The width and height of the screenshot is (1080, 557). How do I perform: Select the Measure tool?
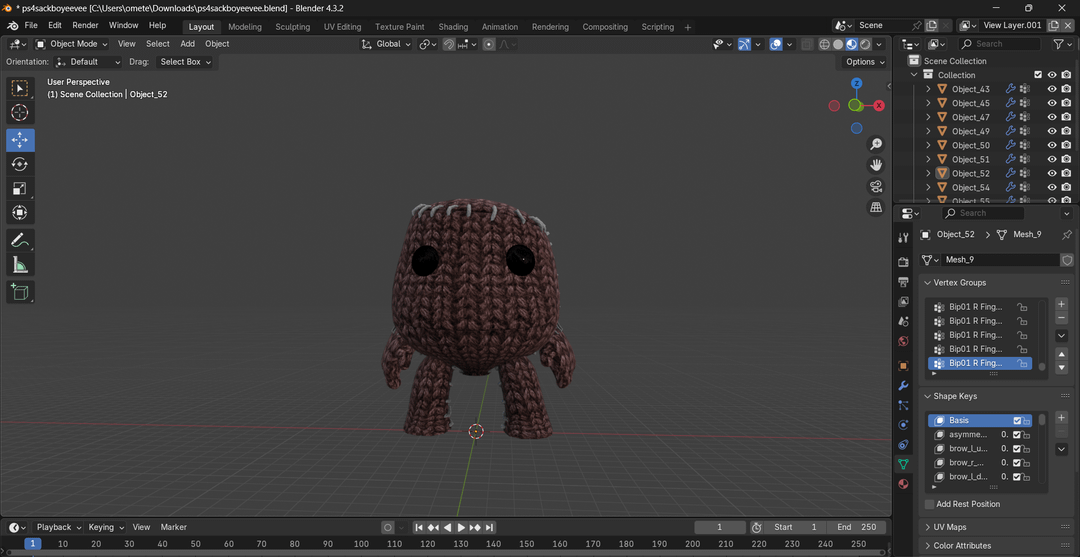point(20,265)
